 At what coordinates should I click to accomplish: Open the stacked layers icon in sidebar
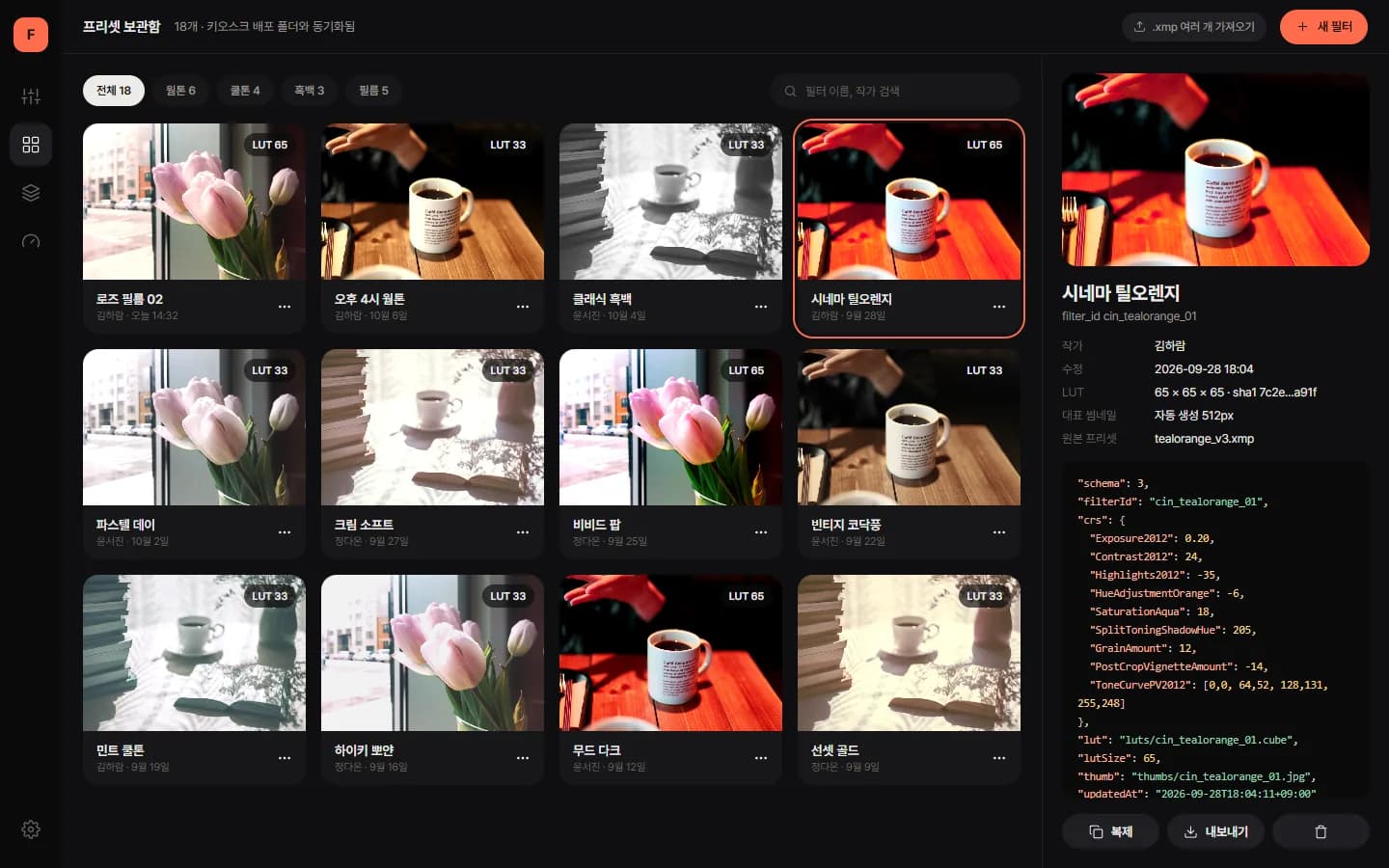[x=31, y=193]
